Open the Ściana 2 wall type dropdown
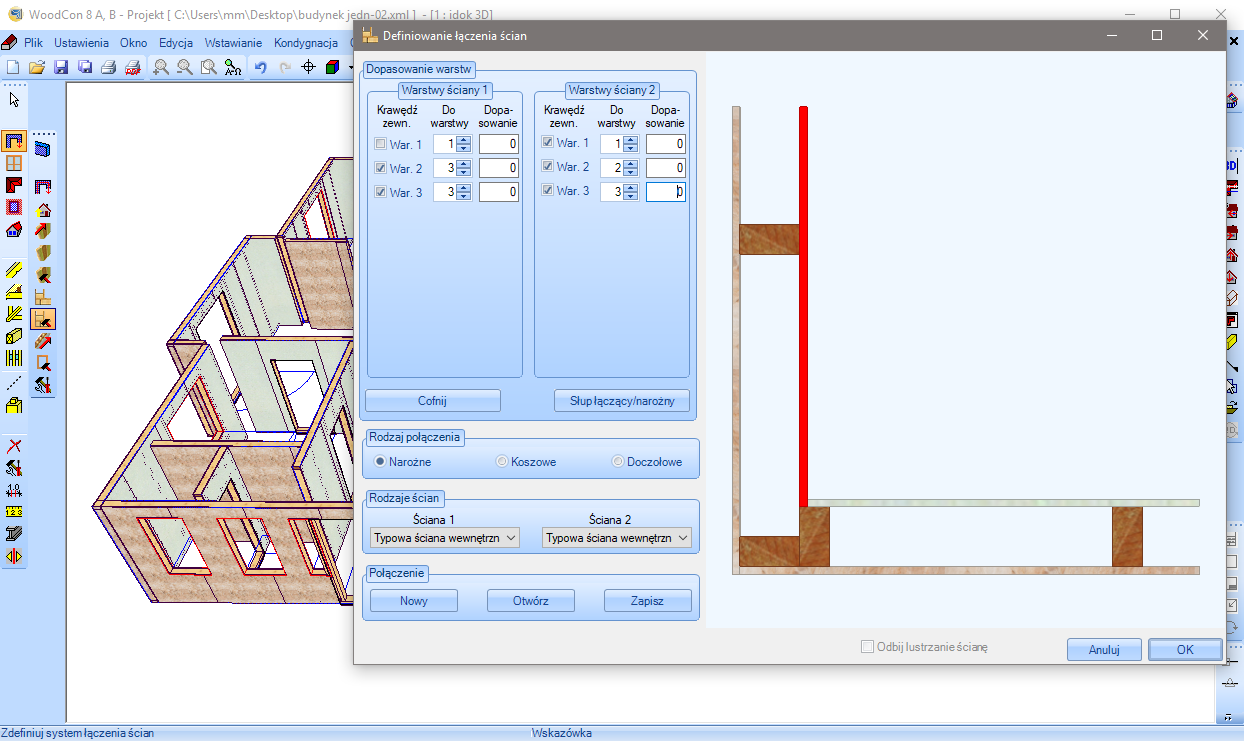1244x741 pixels. pyautogui.click(x=617, y=537)
